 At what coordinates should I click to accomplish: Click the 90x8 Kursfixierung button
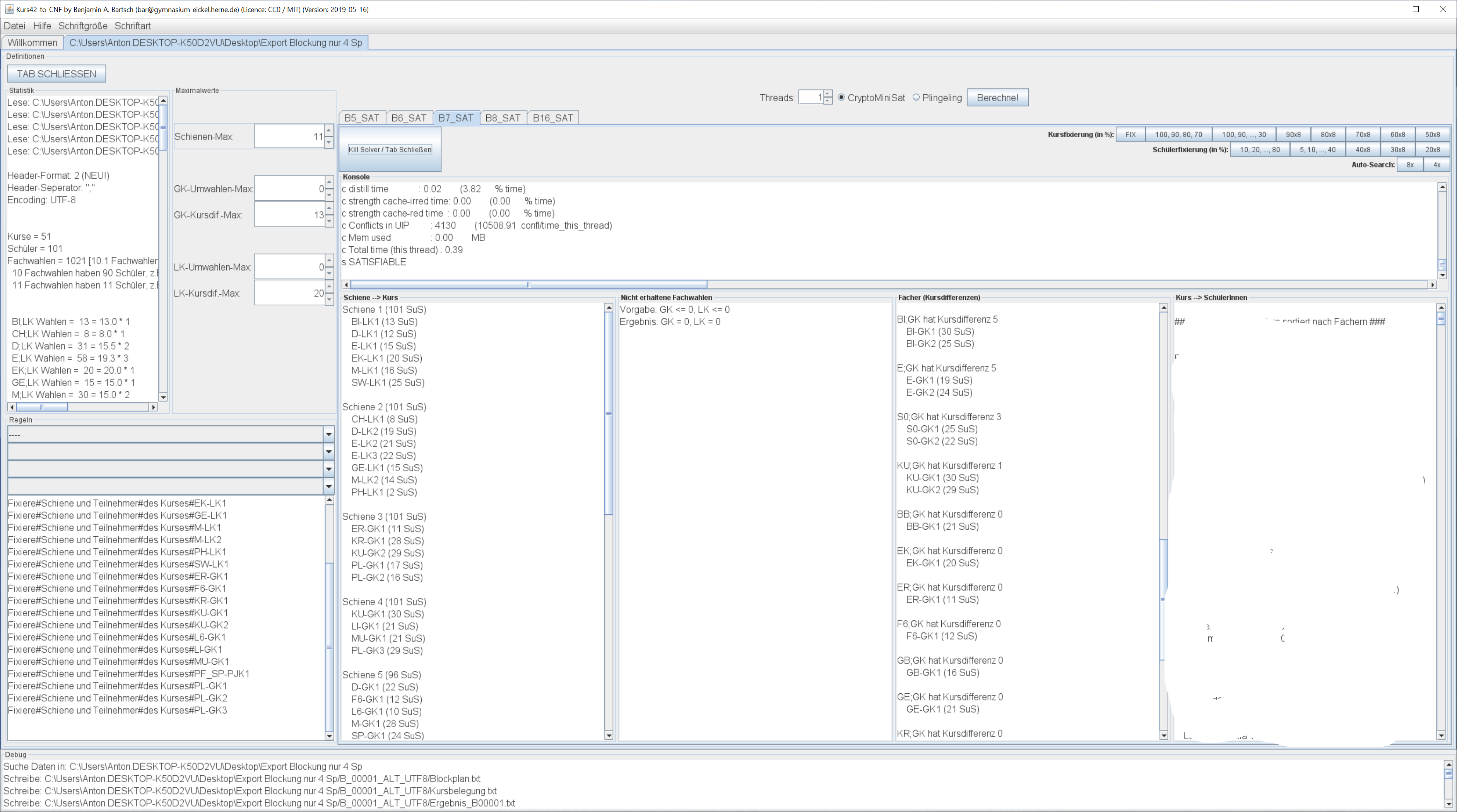[x=1293, y=135]
